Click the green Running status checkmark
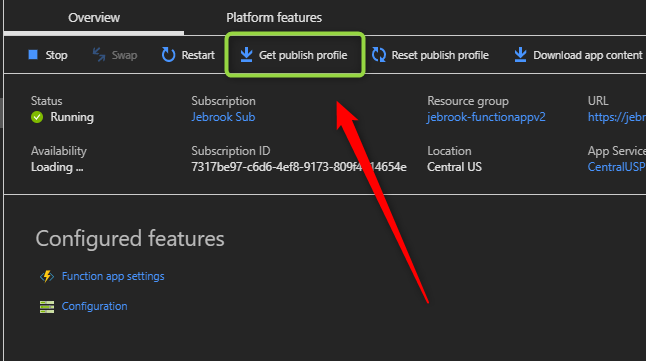The height and width of the screenshot is (361, 646). coord(37,117)
